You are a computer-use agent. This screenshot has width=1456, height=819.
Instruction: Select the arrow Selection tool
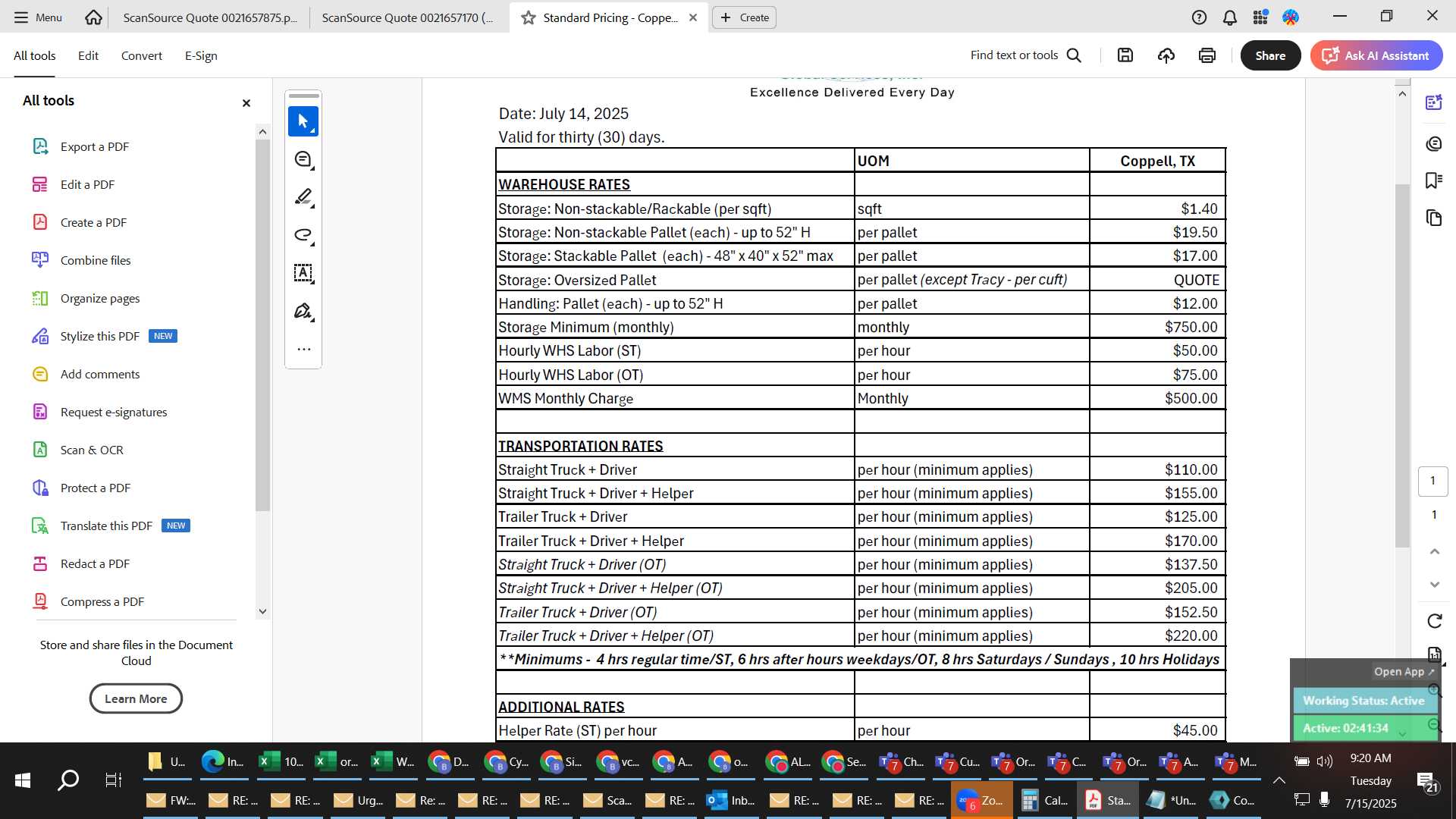tap(303, 121)
